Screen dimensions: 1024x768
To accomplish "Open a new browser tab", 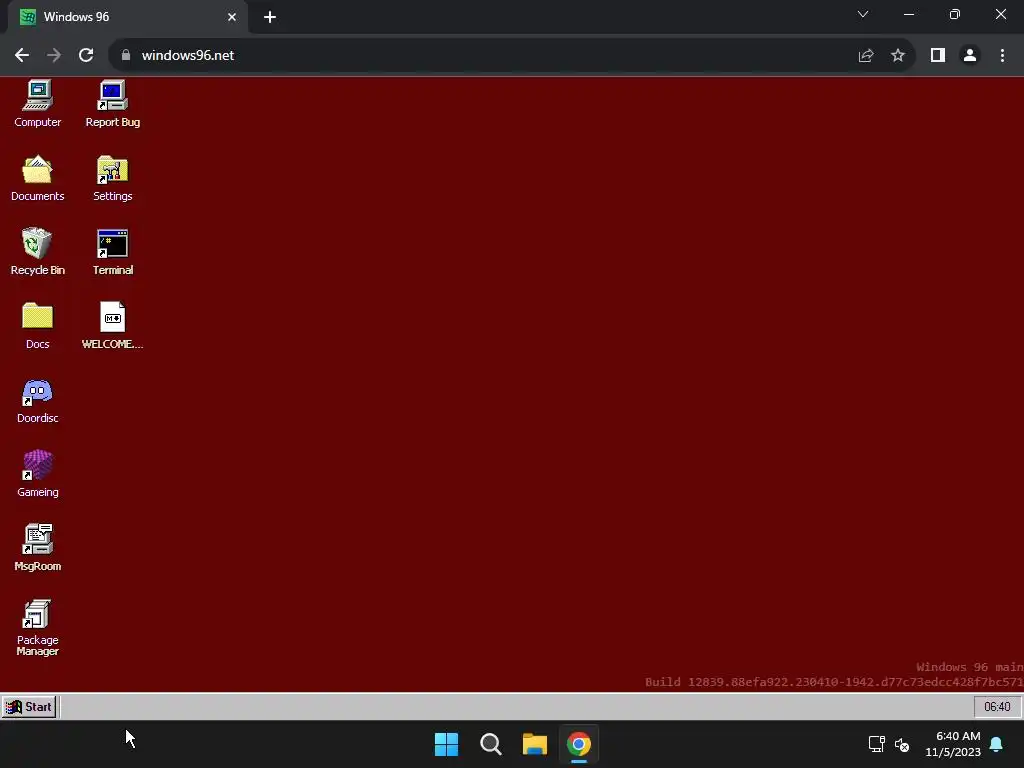I will (x=270, y=17).
